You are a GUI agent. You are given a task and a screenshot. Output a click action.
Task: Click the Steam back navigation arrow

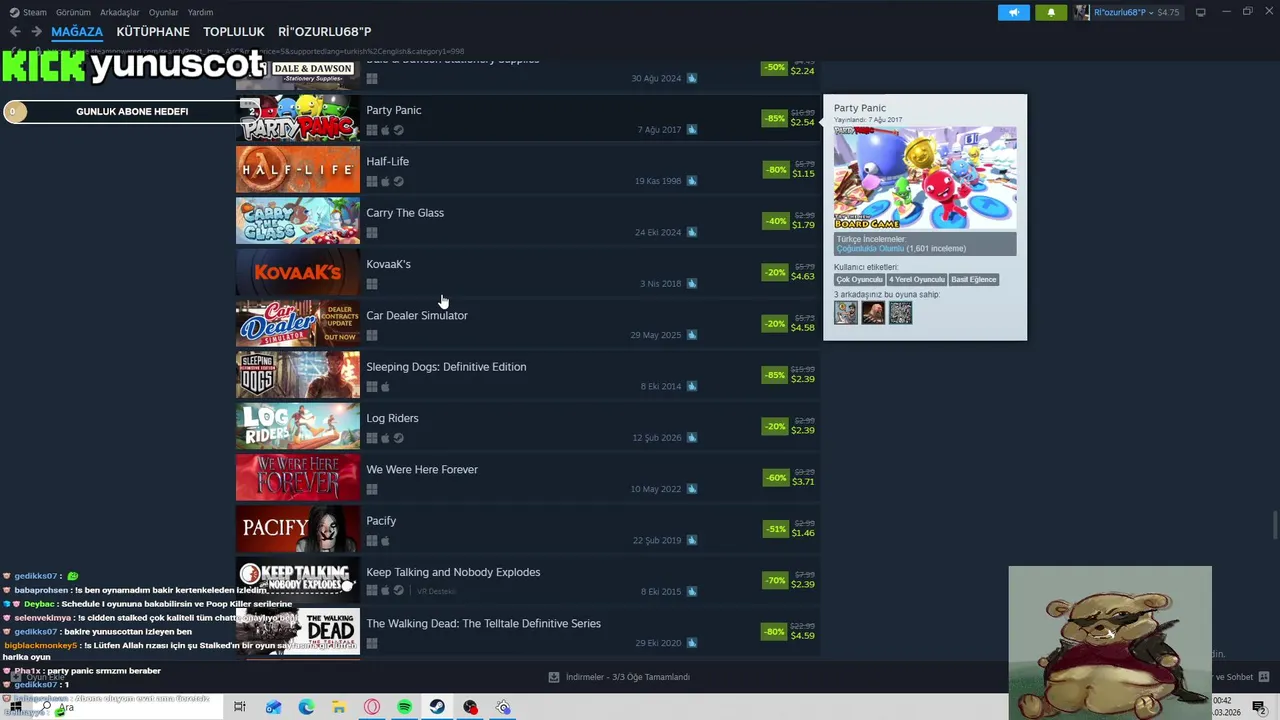coord(14,32)
